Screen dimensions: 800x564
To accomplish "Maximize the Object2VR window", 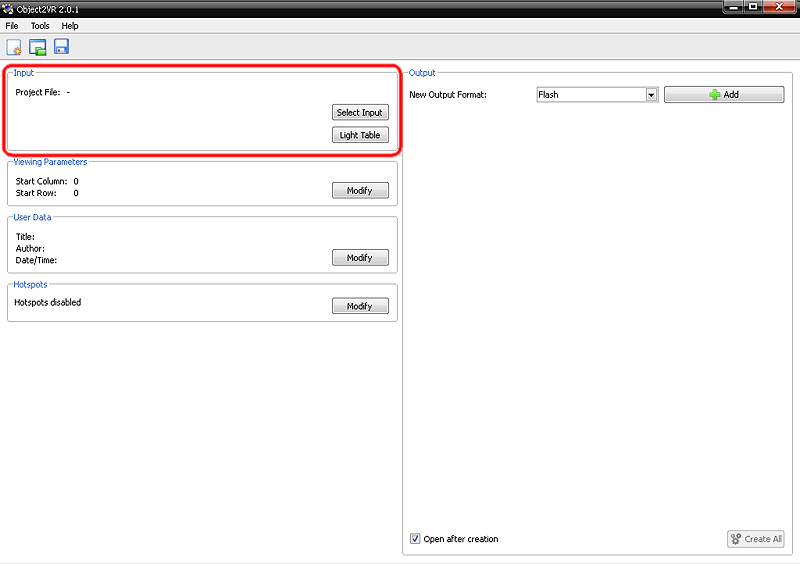I will click(753, 7).
